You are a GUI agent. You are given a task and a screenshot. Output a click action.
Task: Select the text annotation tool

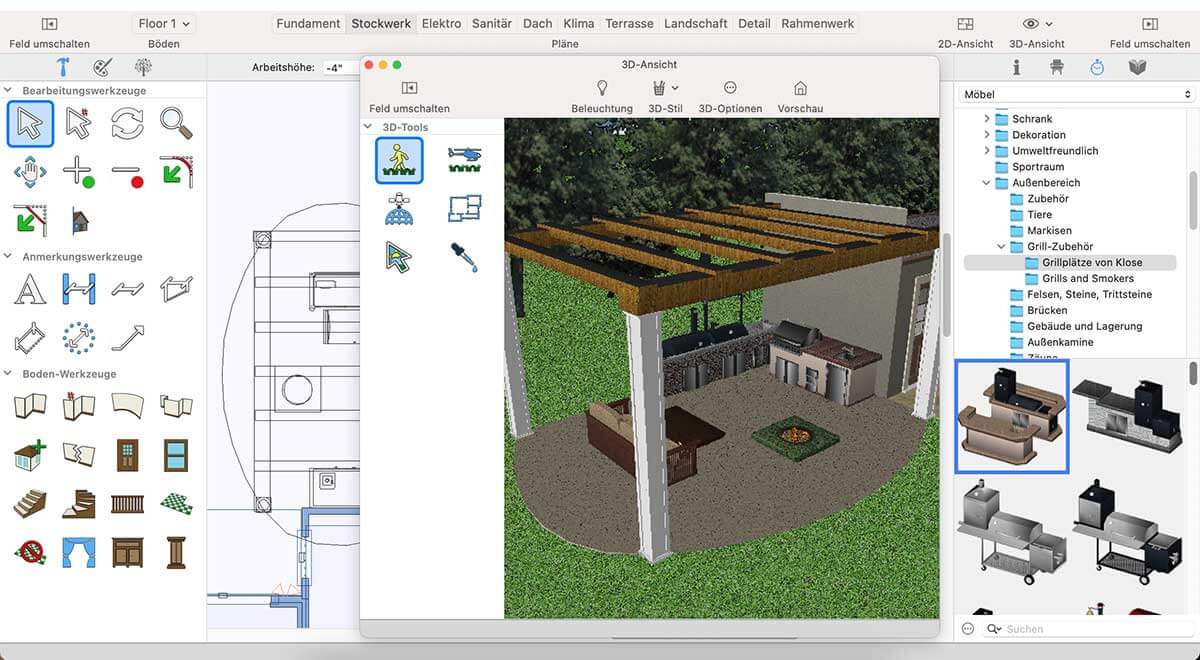[30, 290]
